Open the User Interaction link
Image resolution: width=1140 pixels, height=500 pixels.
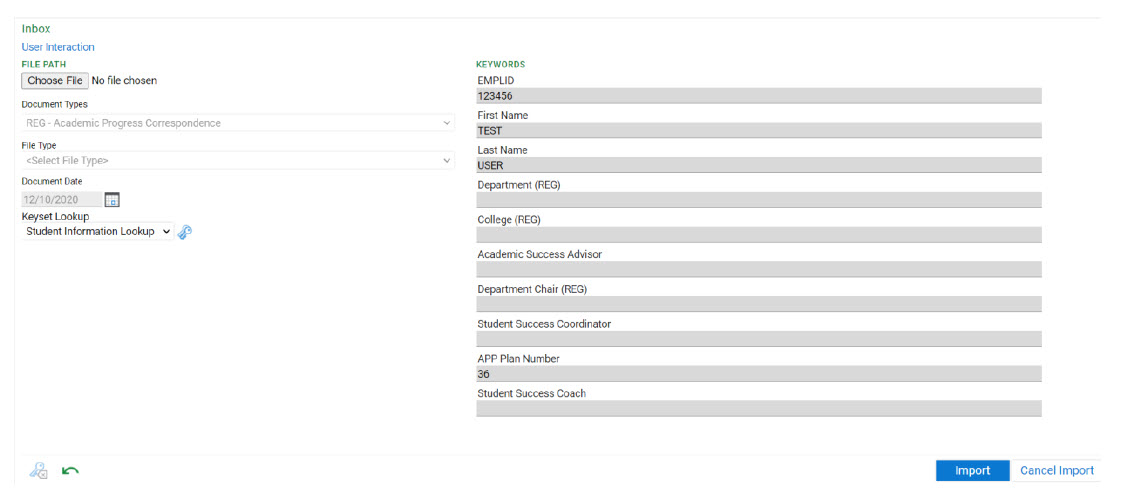coord(58,47)
